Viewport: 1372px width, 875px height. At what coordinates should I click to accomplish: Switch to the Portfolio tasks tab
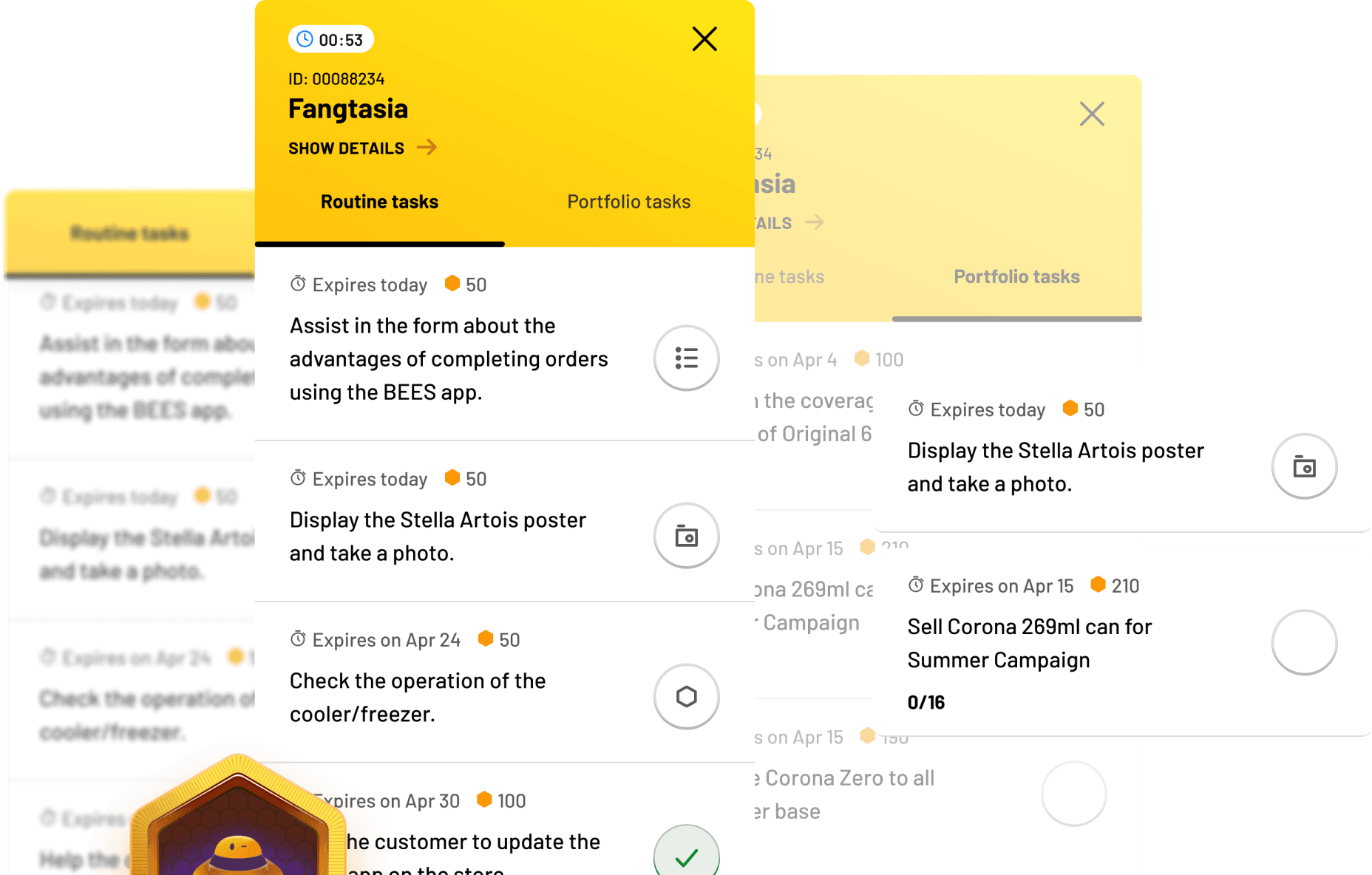pos(628,202)
